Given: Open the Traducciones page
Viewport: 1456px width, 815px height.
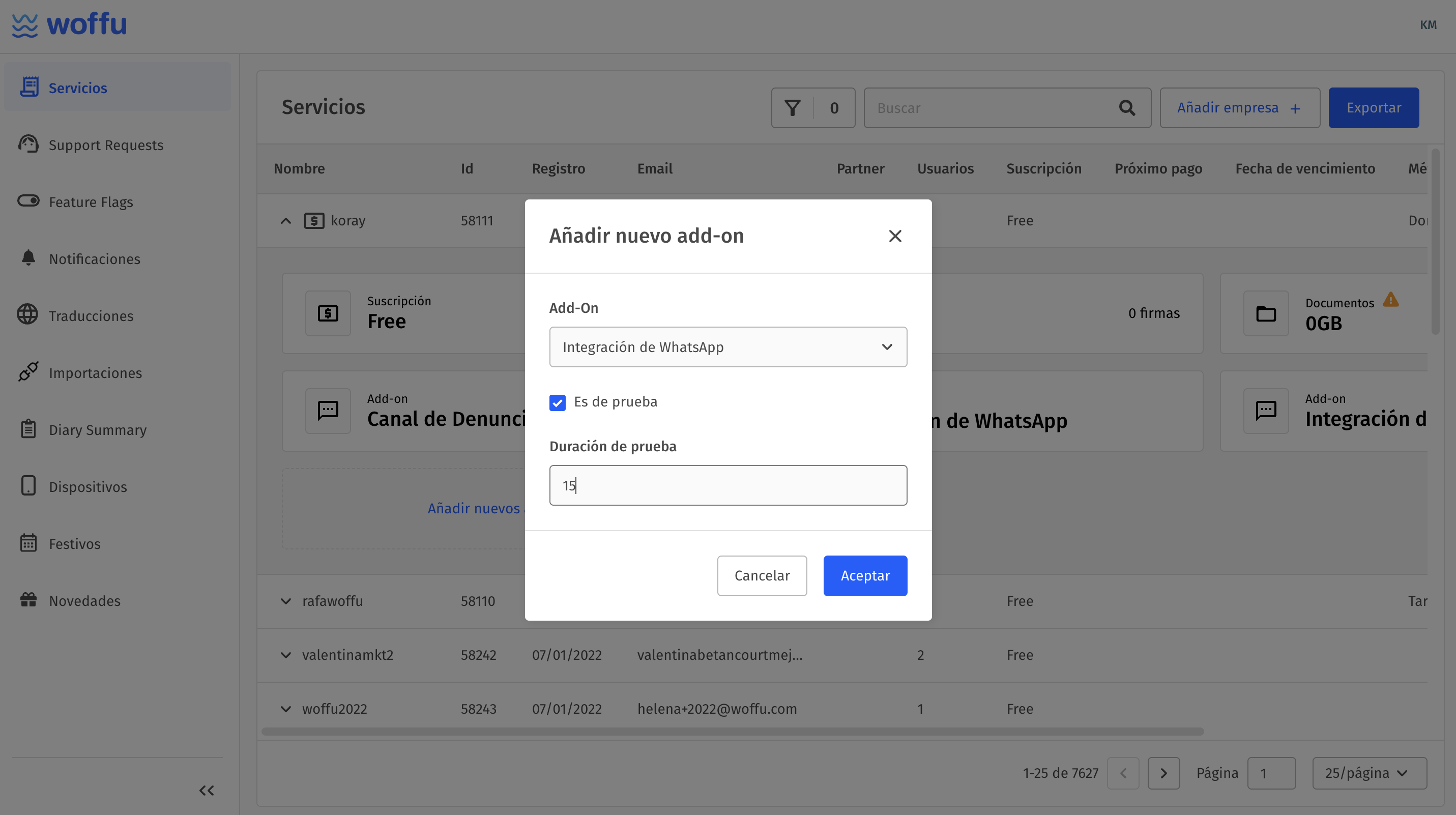Looking at the screenshot, I should click(x=91, y=315).
